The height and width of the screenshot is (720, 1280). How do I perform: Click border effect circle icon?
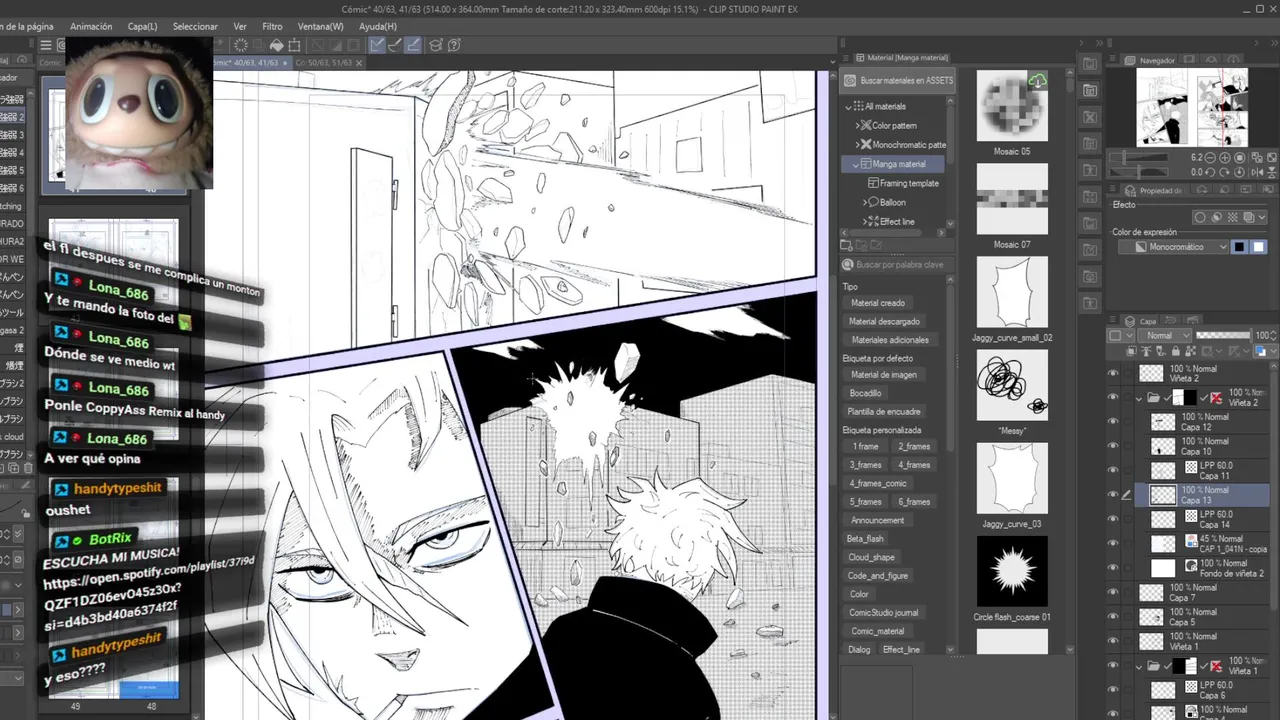pos(1200,217)
